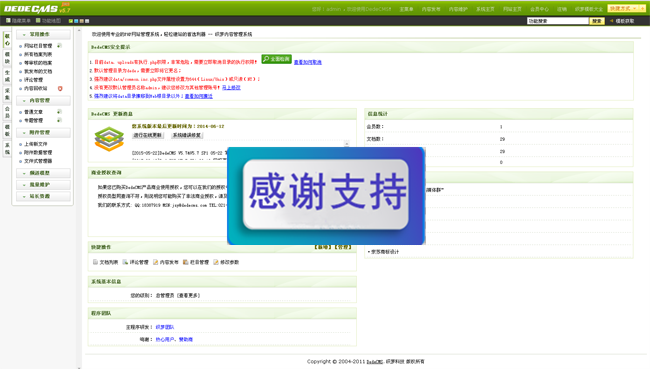Image resolution: width=650 pixels, height=369 pixels.
Task: Open 附件数据管理 in the sidebar
Action: click(38, 152)
